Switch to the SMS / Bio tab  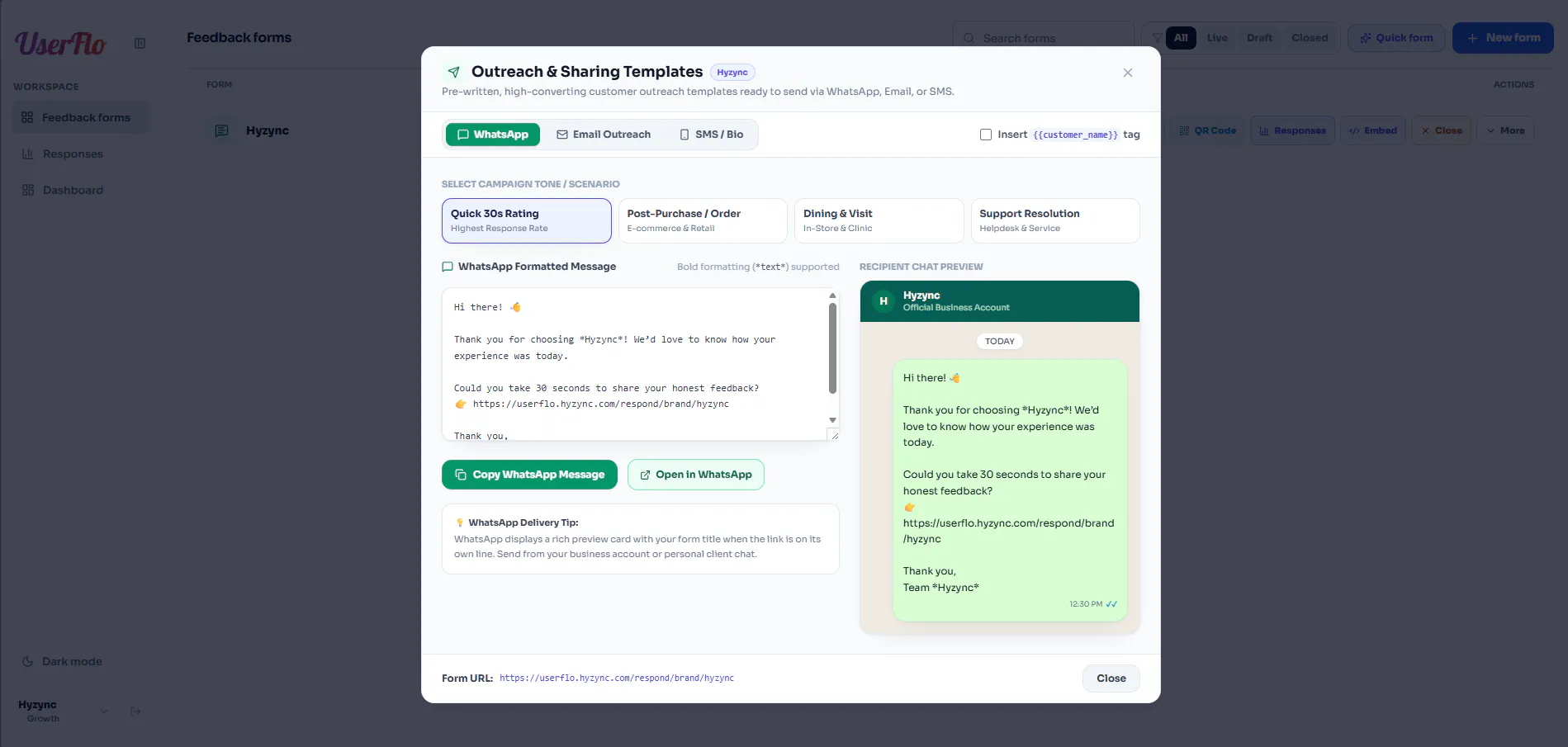point(712,135)
